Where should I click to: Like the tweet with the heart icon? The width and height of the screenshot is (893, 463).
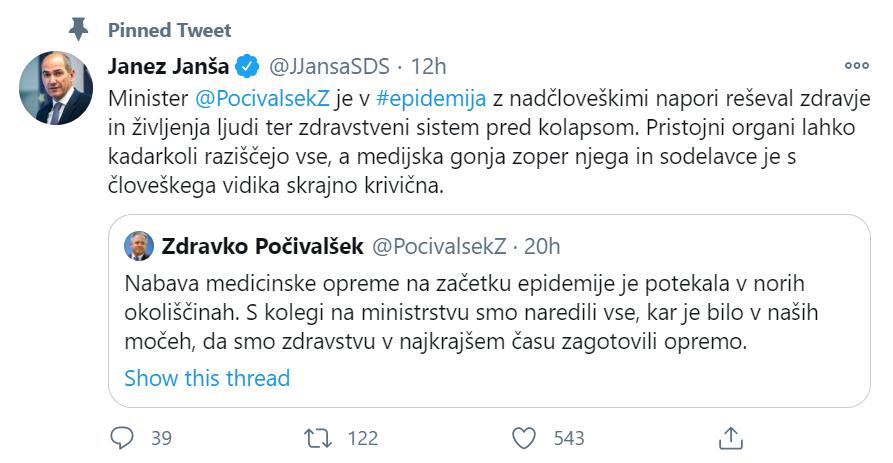point(524,437)
